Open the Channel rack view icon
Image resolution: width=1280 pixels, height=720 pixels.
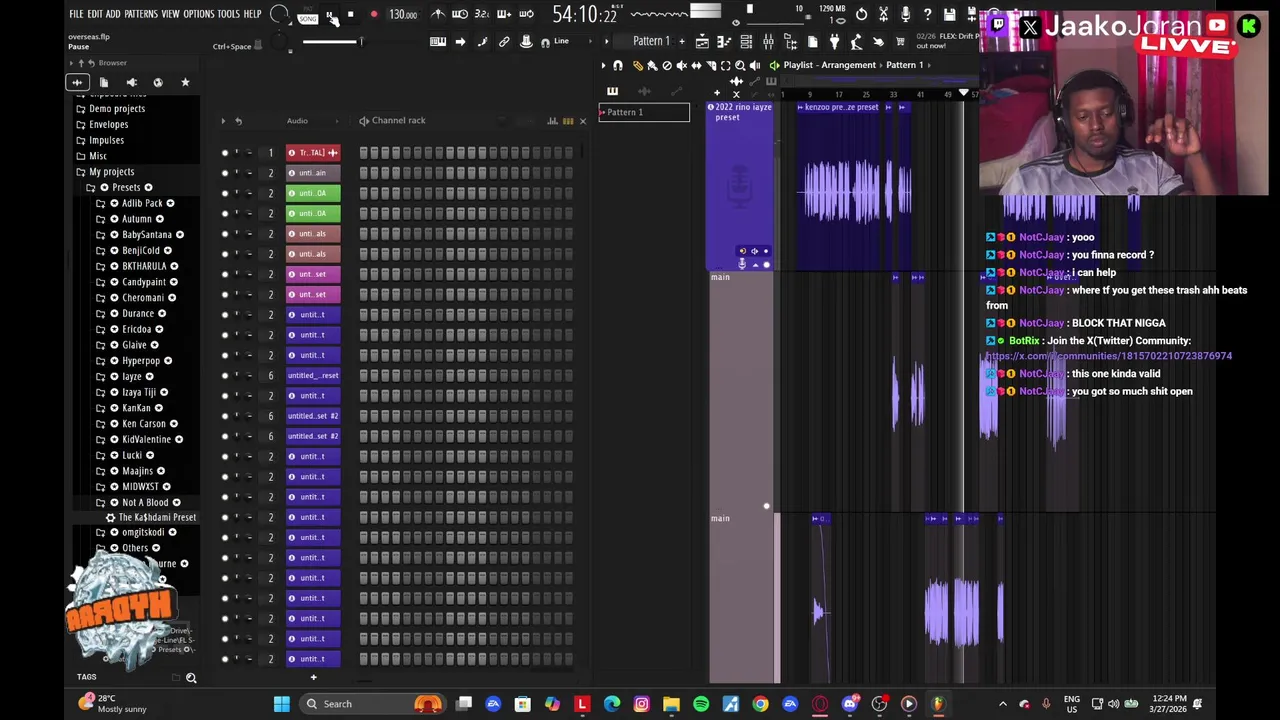tap(746, 41)
